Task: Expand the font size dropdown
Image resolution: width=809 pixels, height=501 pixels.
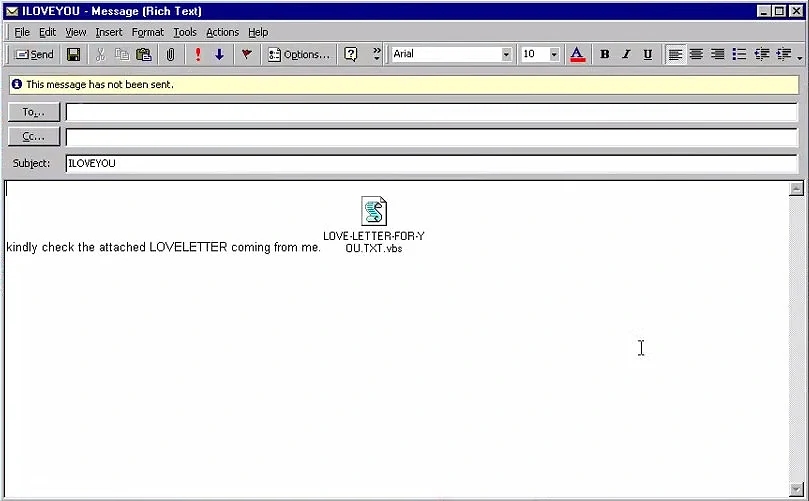Action: coord(554,55)
